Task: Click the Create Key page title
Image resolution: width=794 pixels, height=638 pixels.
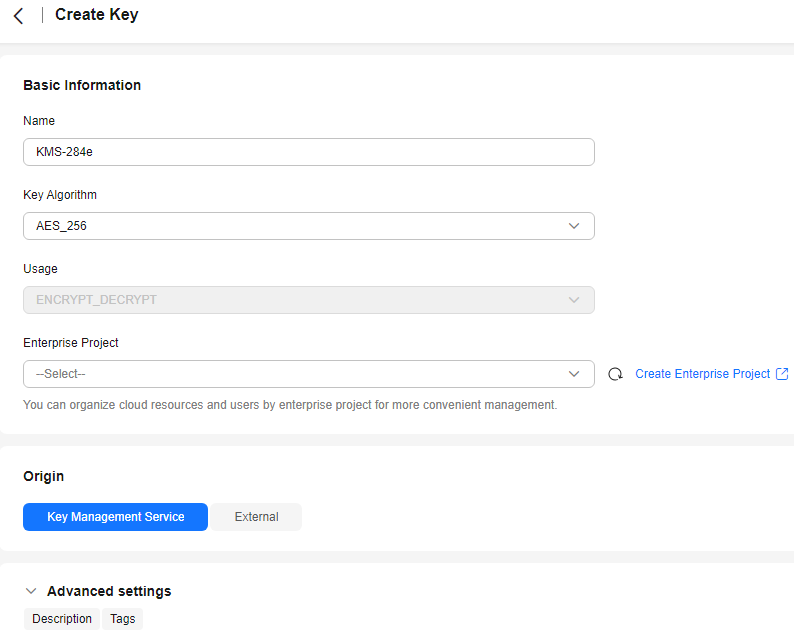Action: click(97, 15)
